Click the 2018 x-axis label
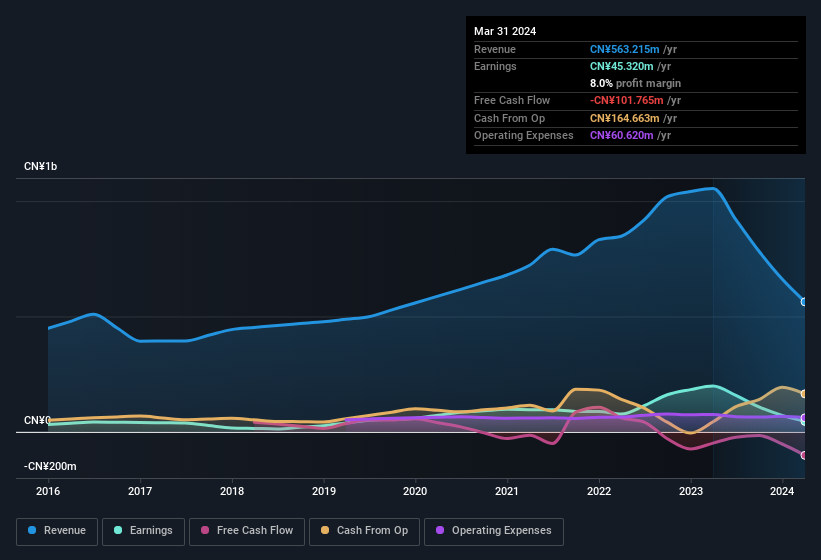Image resolution: width=821 pixels, height=560 pixels. click(232, 491)
